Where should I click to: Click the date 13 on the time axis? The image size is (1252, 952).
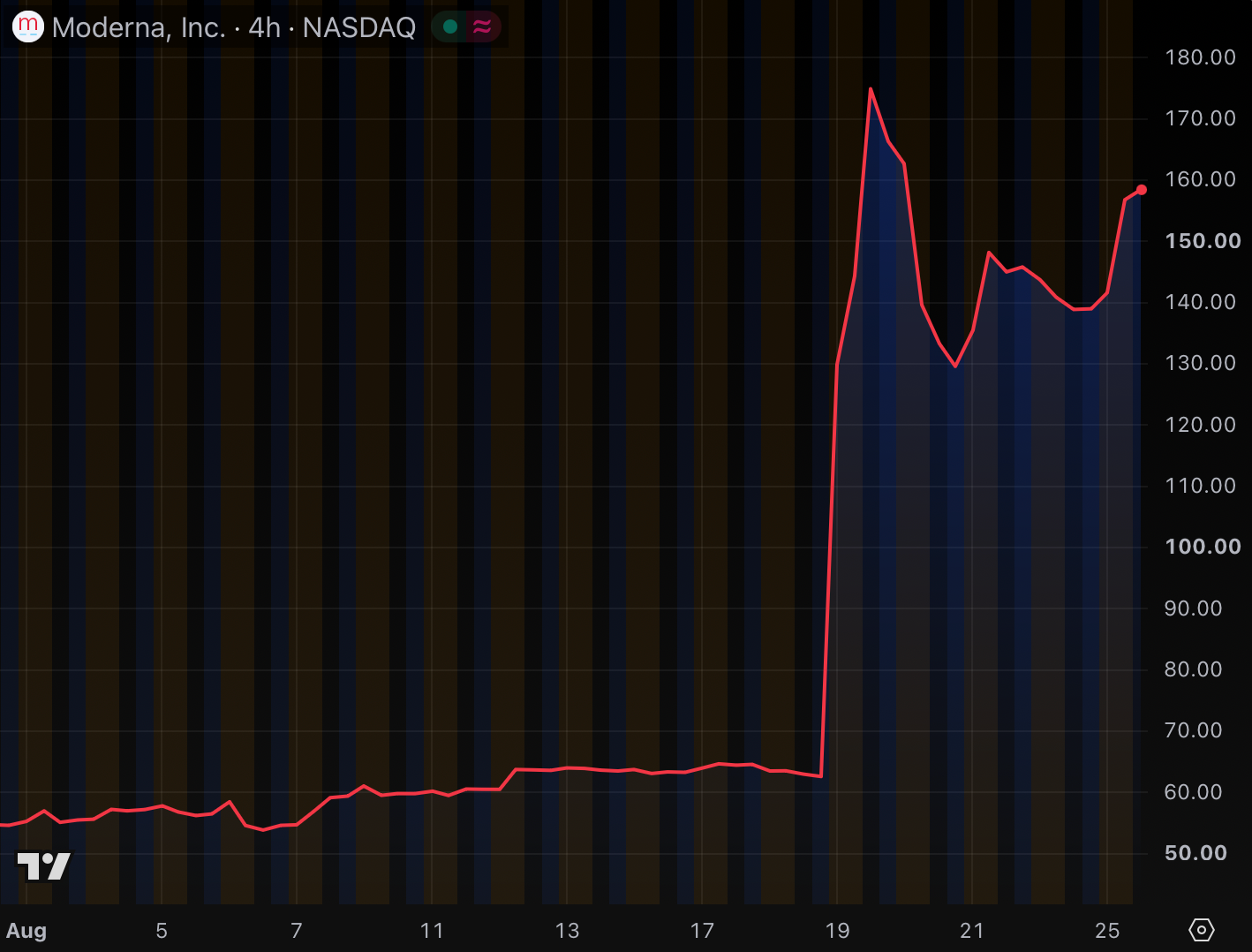tap(567, 931)
